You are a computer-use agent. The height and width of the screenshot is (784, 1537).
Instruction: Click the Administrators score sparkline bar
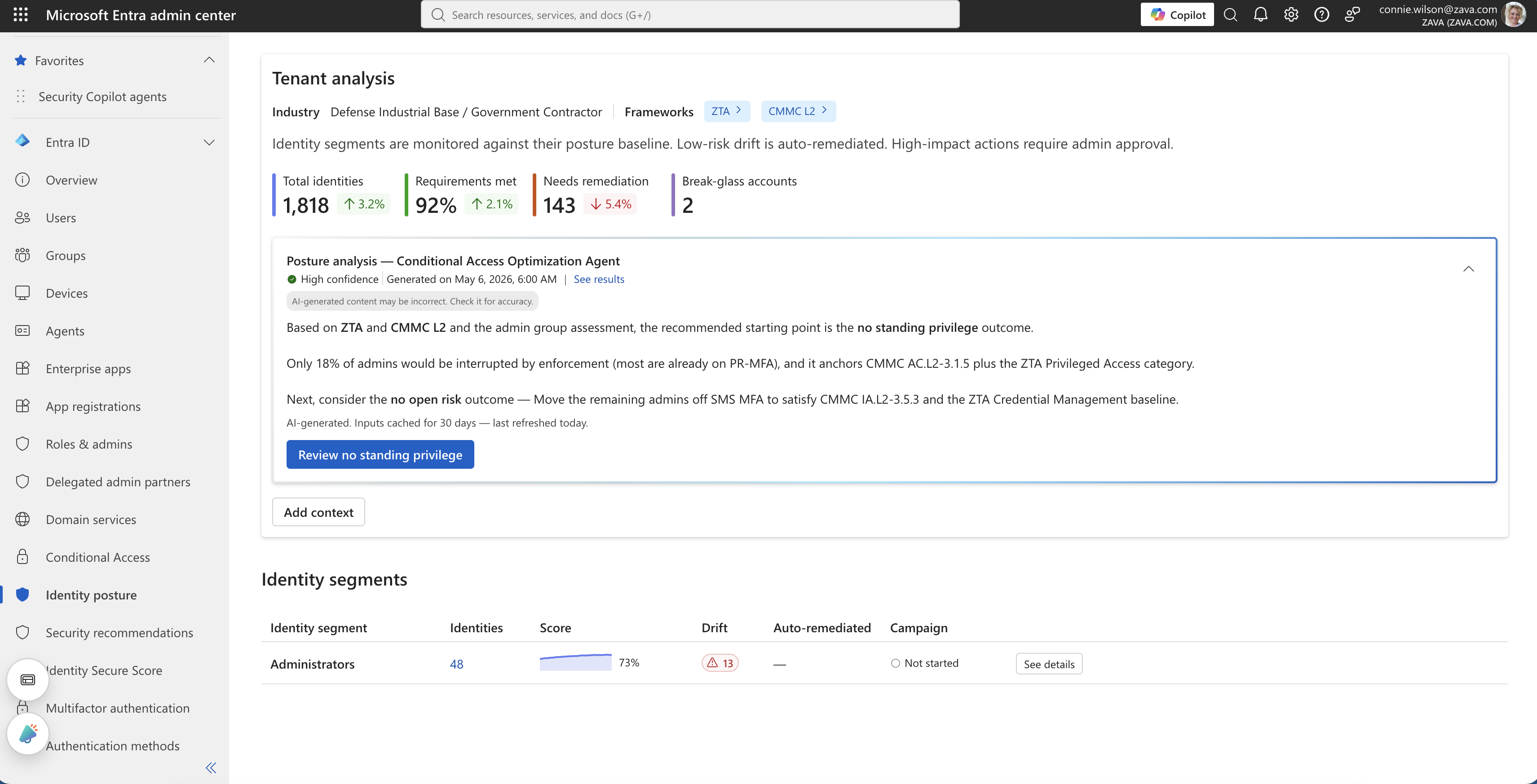575,662
